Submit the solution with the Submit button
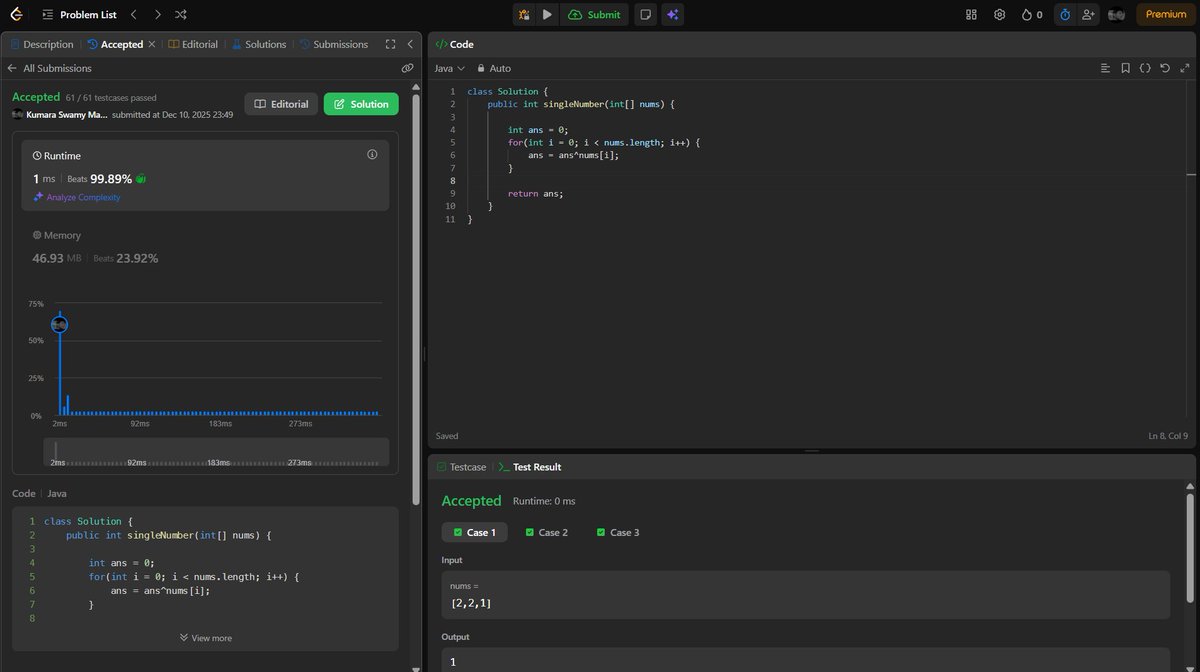Image resolution: width=1200 pixels, height=672 pixels. click(594, 14)
